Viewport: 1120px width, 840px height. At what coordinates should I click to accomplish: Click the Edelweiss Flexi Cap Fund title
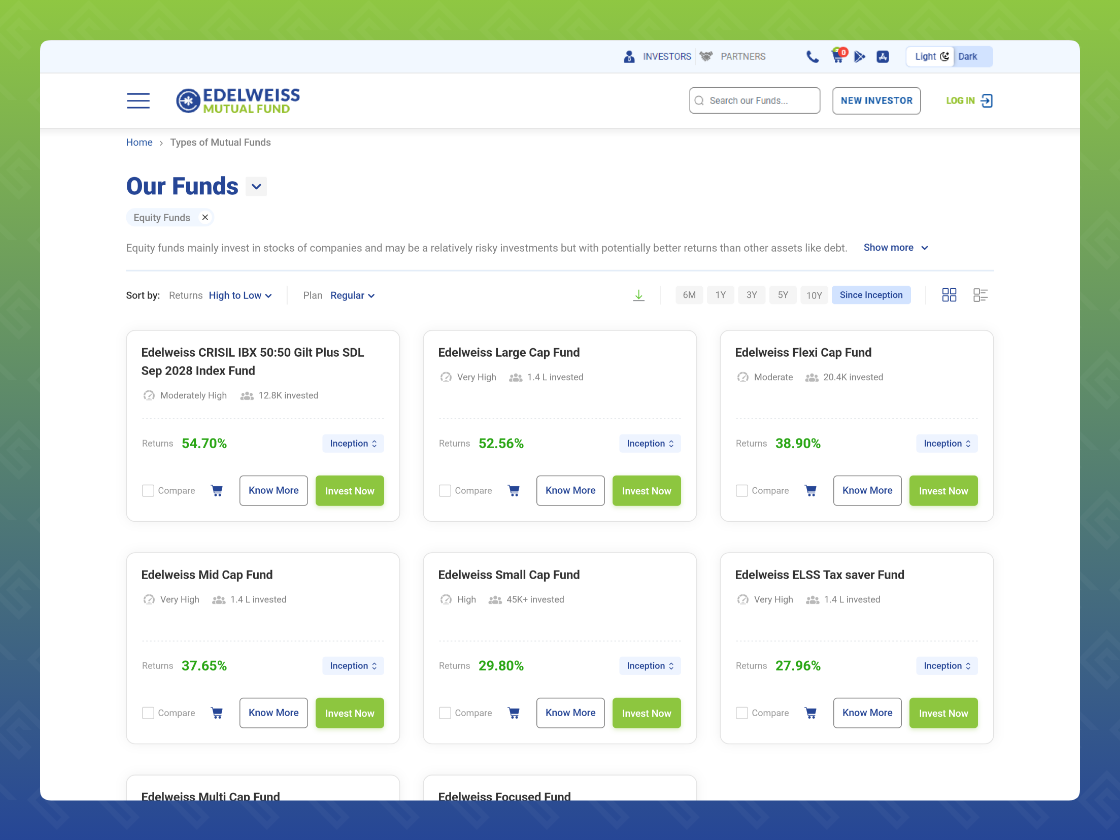point(804,353)
